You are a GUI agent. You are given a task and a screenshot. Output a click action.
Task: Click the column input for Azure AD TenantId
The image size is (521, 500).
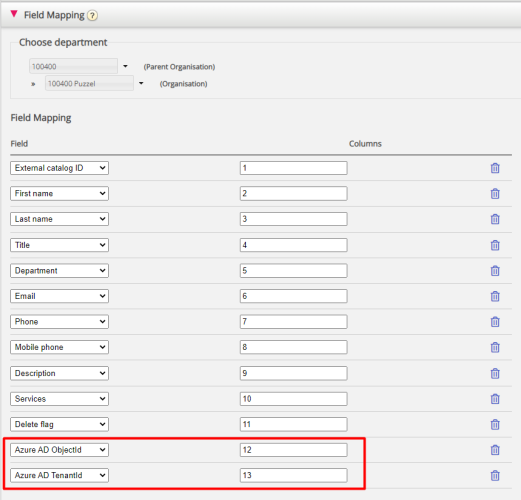click(294, 475)
